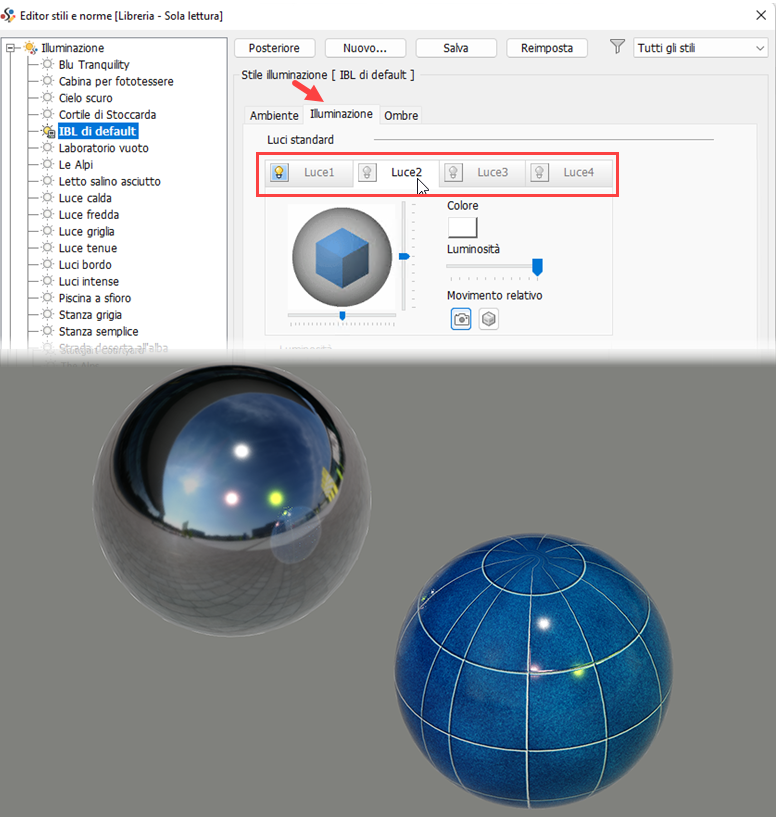Select IBL di default style
This screenshot has width=776, height=817.
[x=97, y=131]
